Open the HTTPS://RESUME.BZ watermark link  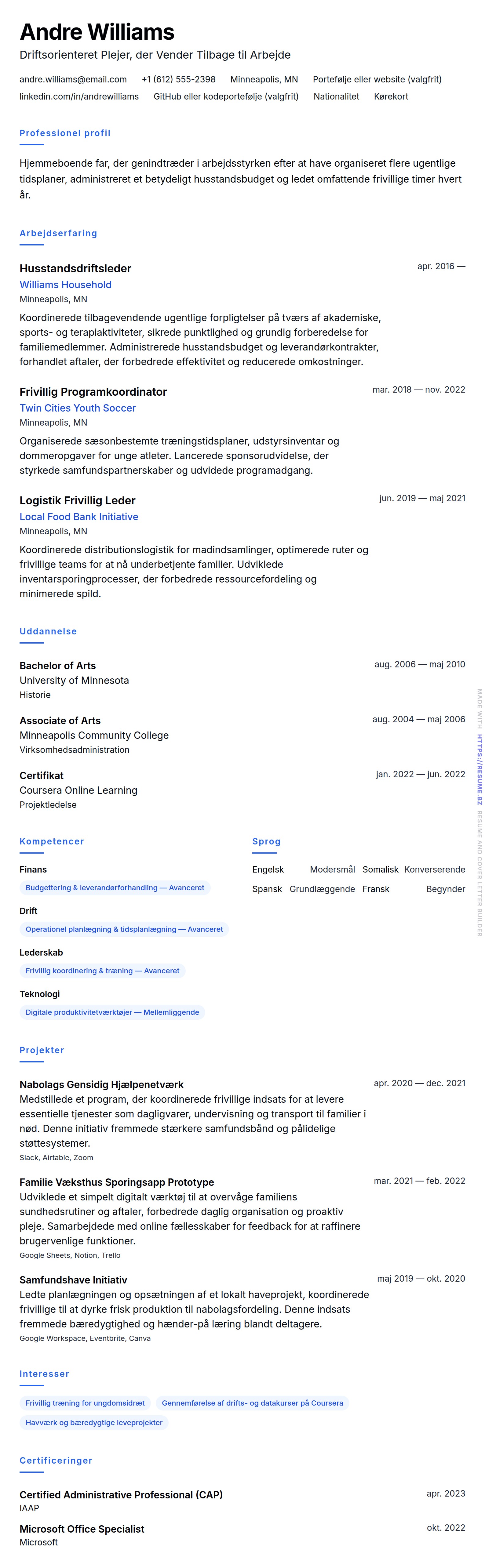(x=480, y=769)
